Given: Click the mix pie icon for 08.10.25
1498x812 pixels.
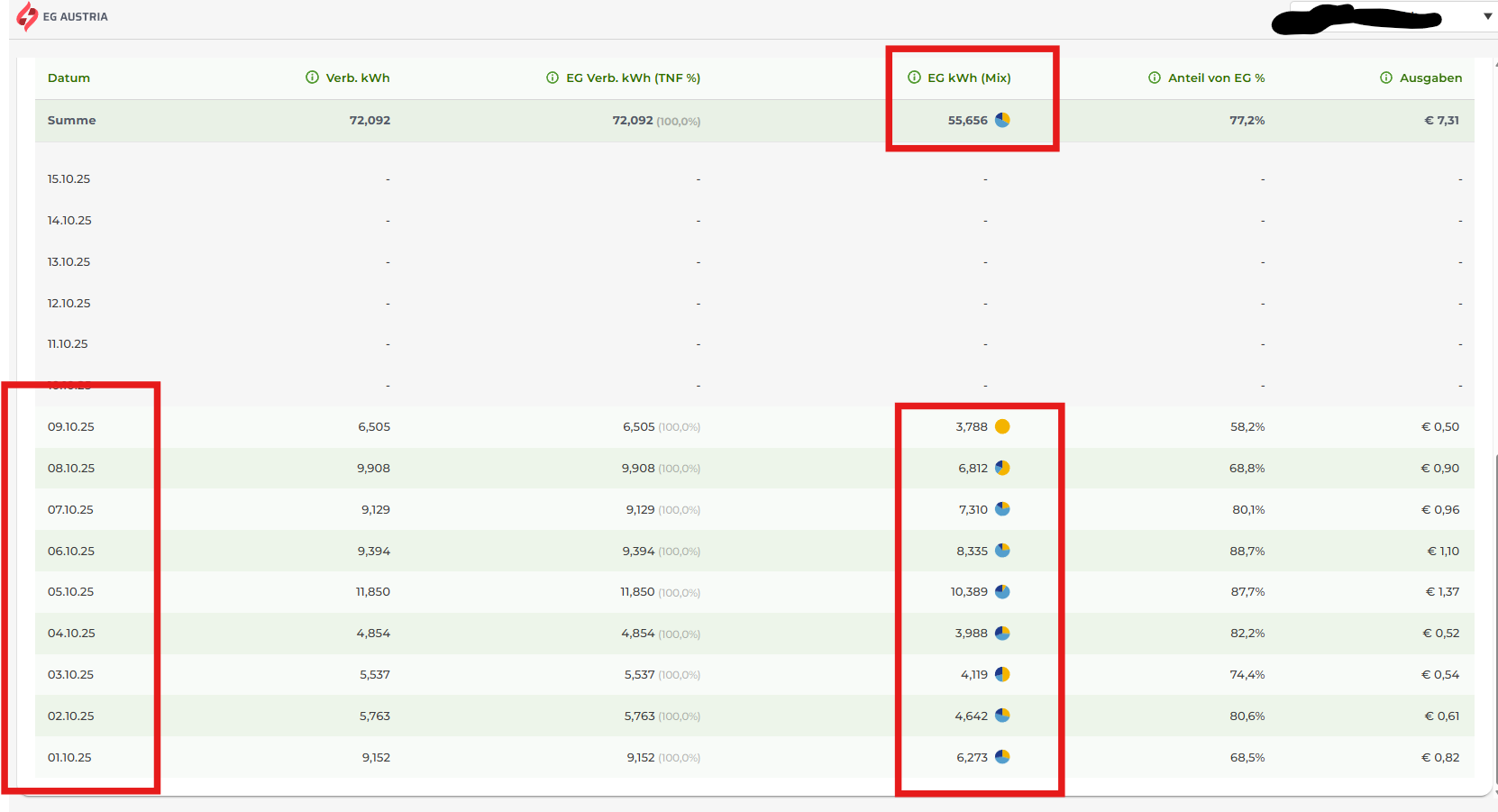Looking at the screenshot, I should coord(1002,468).
